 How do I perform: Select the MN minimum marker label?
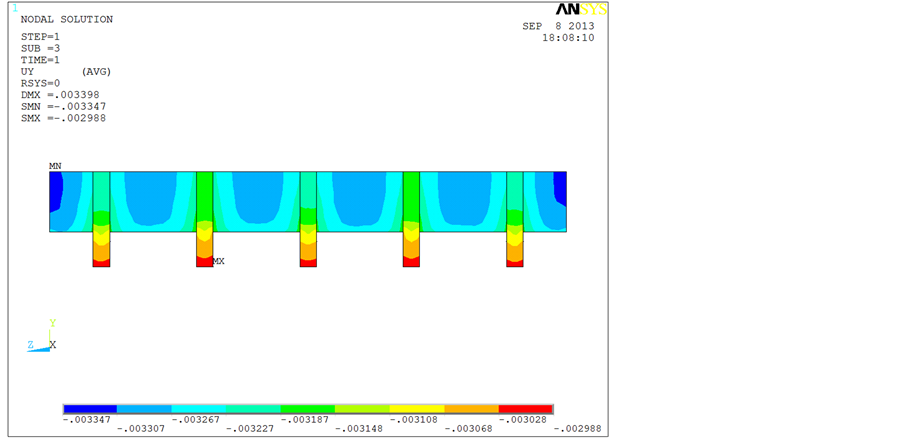tap(55, 165)
